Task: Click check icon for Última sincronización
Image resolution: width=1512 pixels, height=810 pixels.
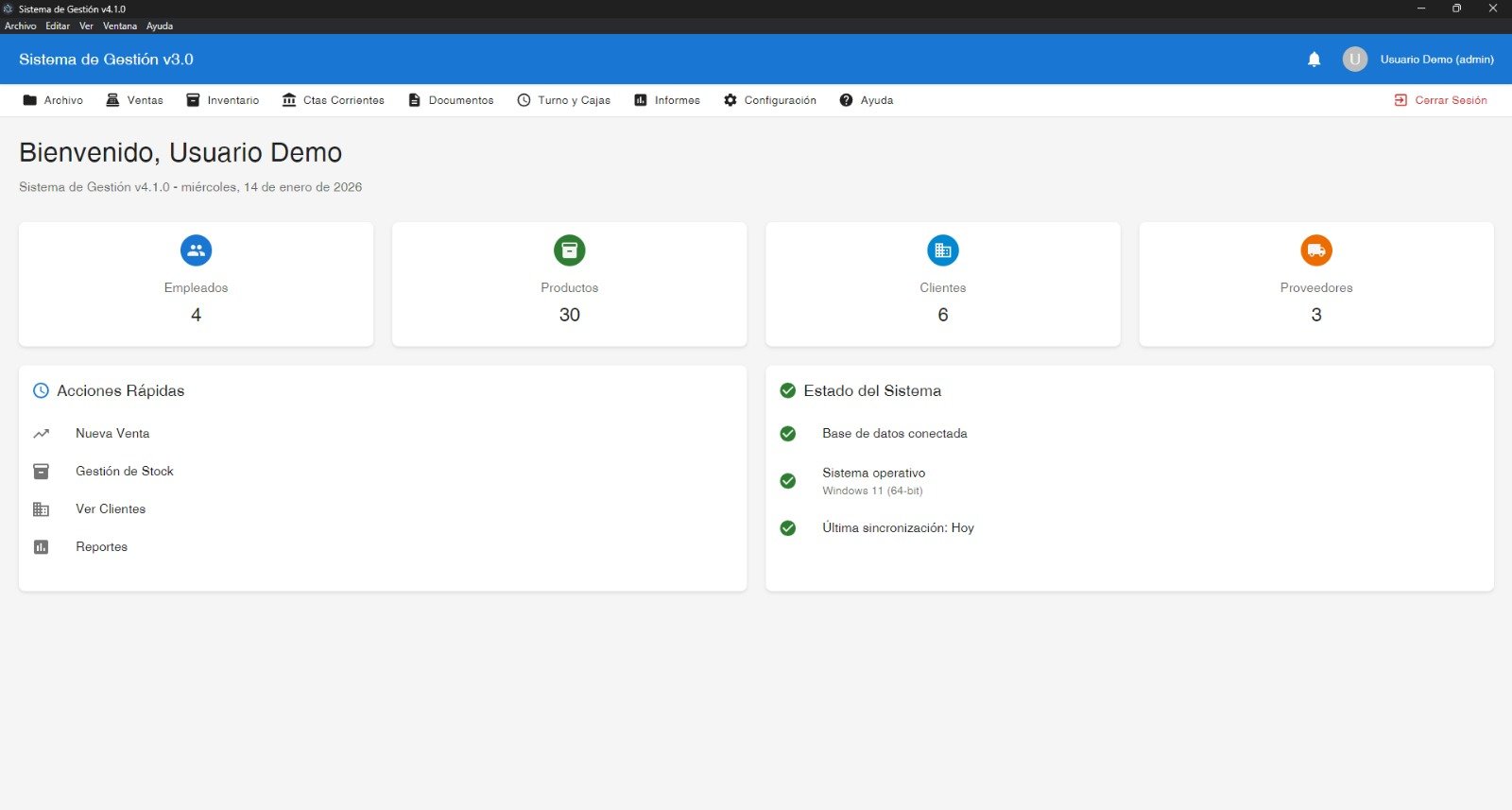Action: coord(788,528)
